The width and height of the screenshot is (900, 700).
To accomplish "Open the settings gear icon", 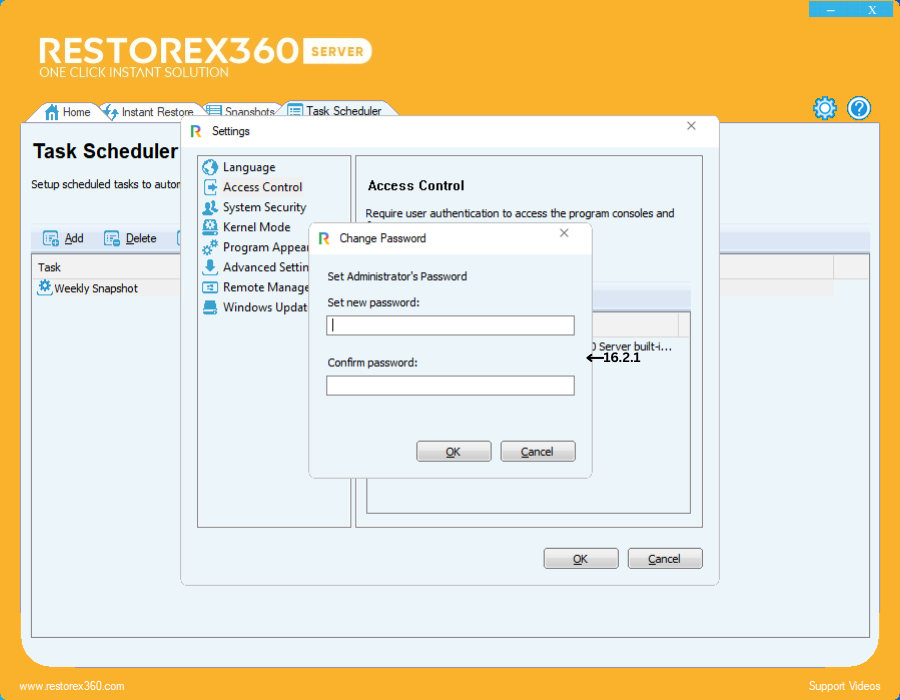I will pos(824,108).
